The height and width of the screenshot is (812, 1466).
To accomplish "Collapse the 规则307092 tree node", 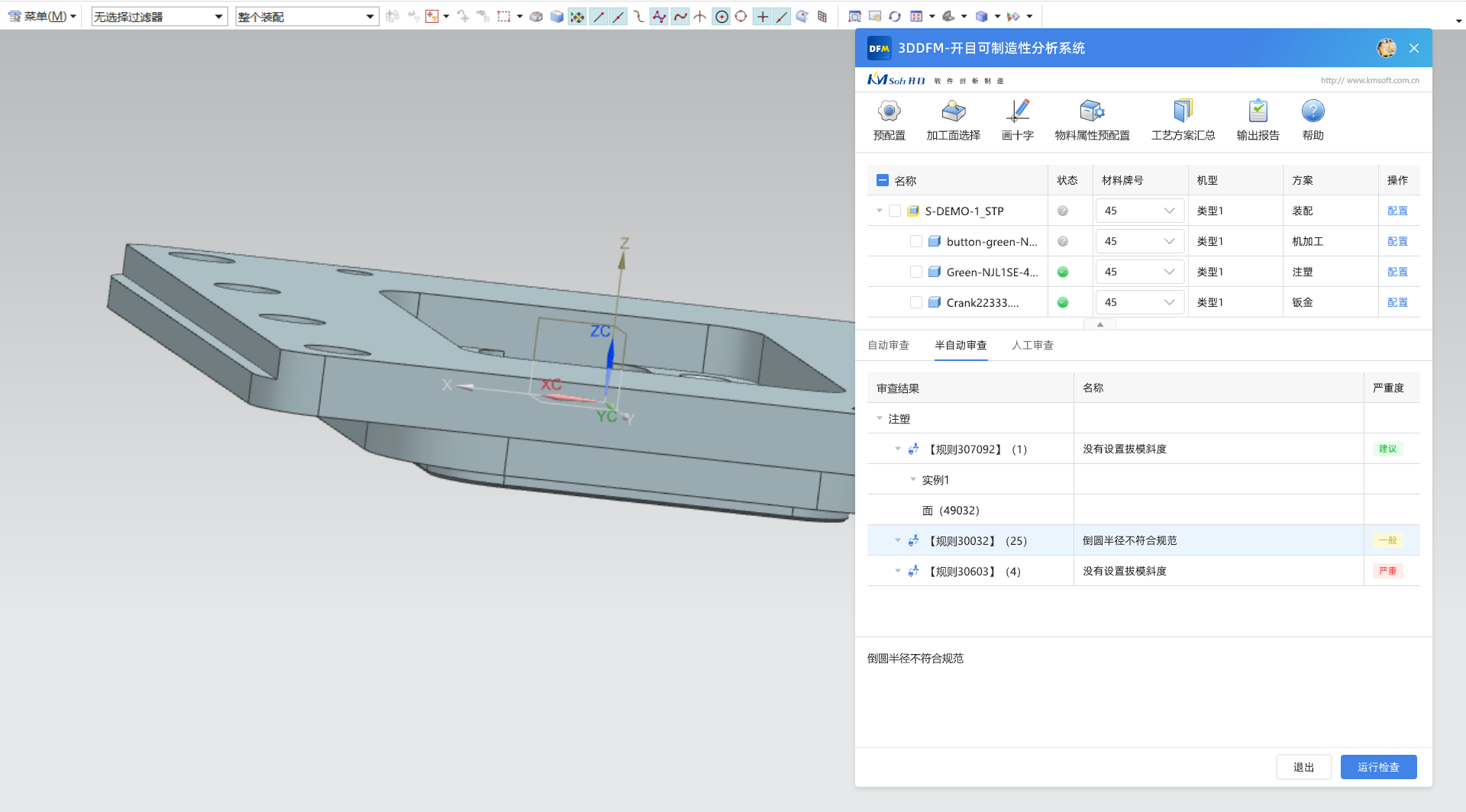I will (898, 449).
